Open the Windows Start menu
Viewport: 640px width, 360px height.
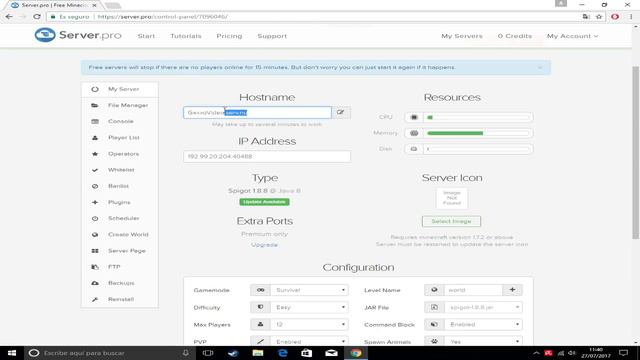(12, 353)
